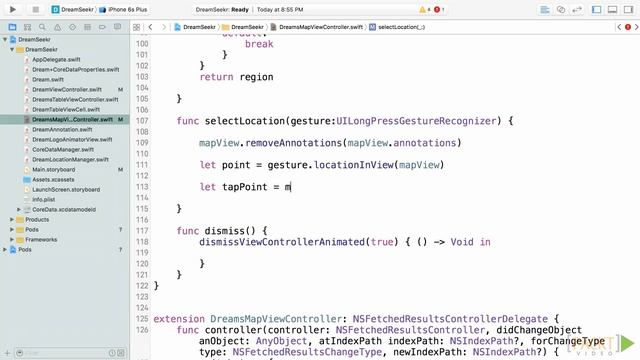The height and width of the screenshot is (360, 640).
Task: Show the Report navigator
Action: click(117, 27)
